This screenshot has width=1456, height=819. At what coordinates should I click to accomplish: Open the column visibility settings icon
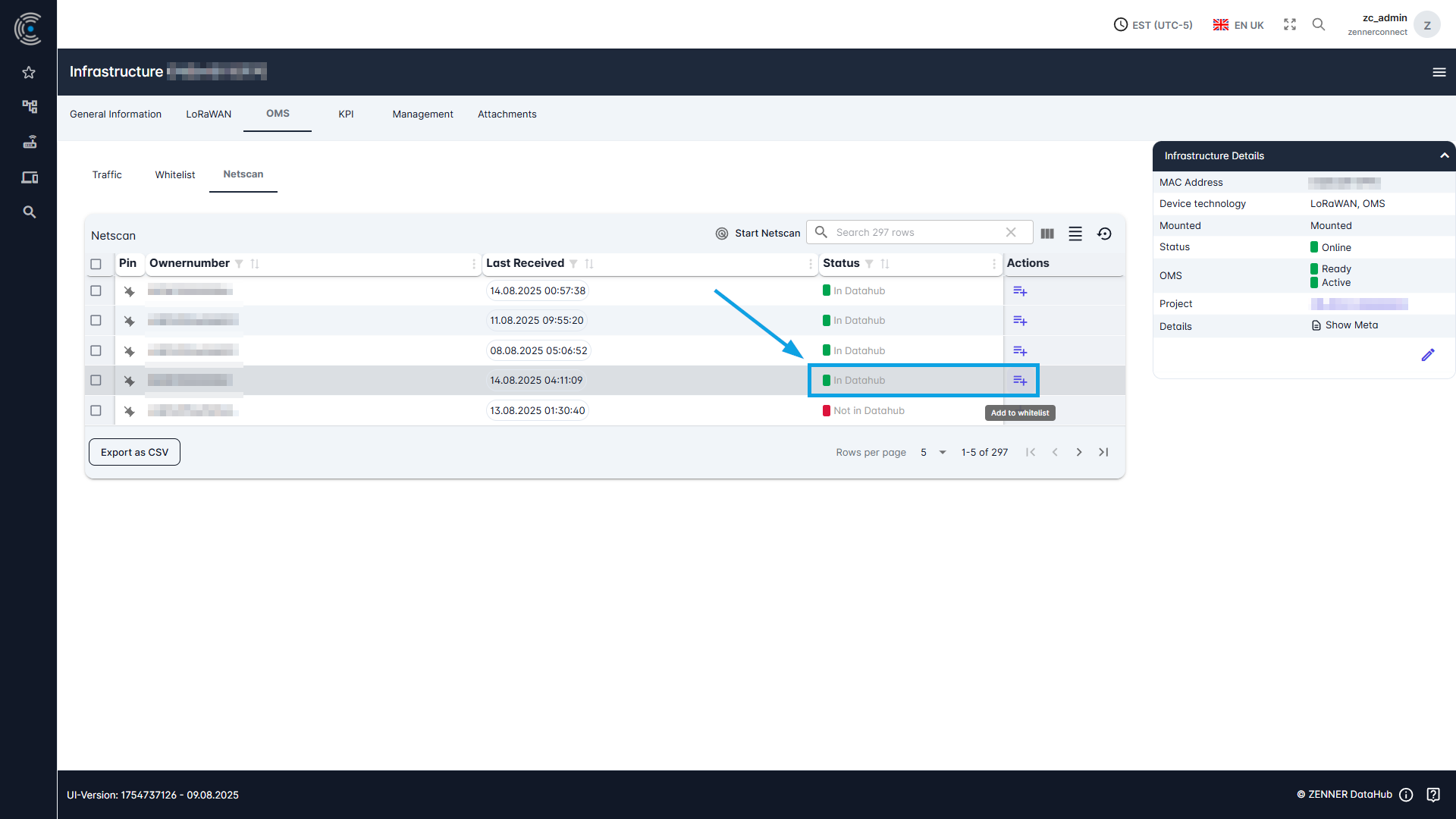[x=1047, y=234]
